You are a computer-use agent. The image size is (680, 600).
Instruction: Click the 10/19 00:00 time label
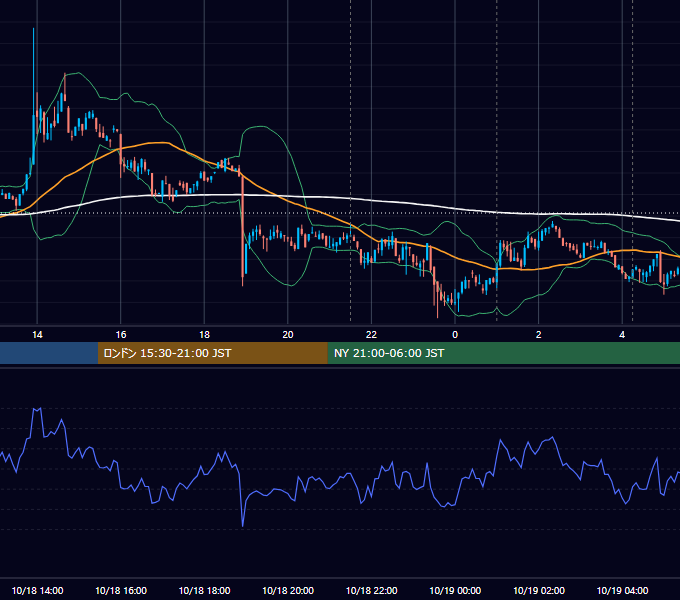click(455, 590)
